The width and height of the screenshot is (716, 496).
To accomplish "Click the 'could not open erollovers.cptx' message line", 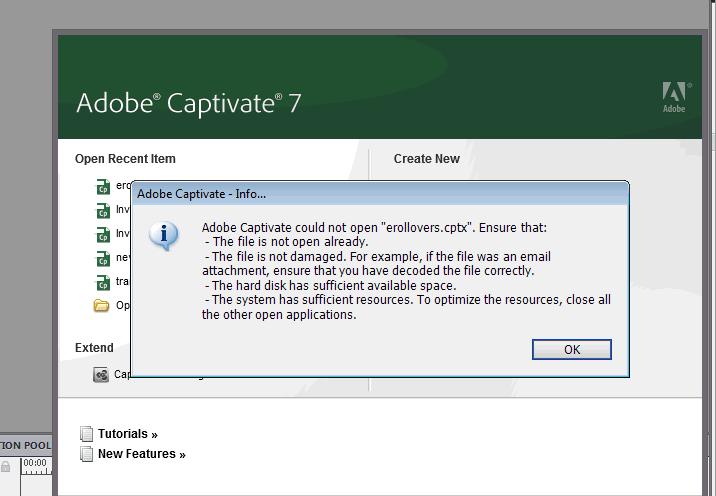I will coord(374,227).
